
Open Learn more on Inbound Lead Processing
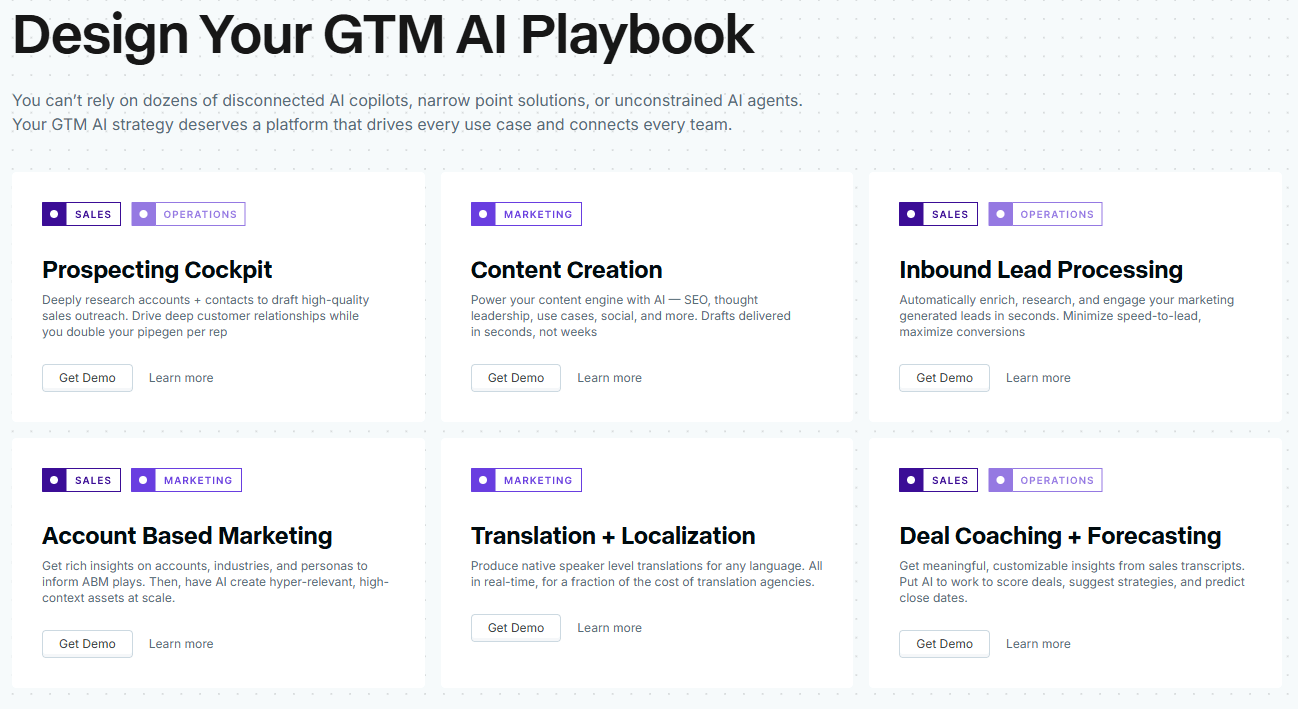point(1037,377)
